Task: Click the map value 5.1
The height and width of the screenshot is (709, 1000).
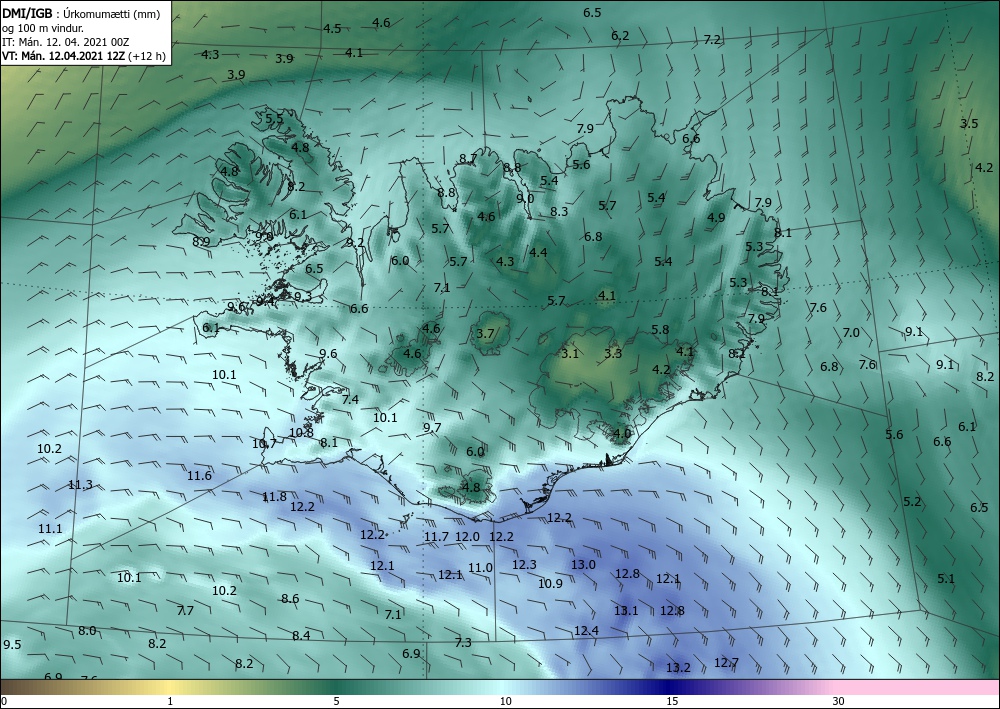Action: (946, 579)
